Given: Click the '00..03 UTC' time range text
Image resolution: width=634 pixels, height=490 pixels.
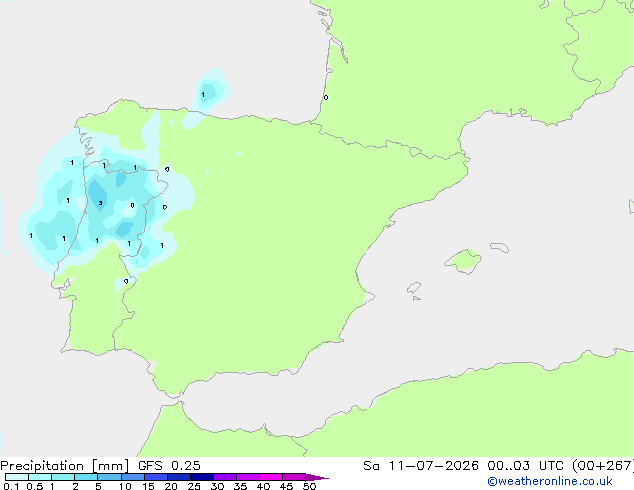Looking at the screenshot, I should (x=525, y=466).
